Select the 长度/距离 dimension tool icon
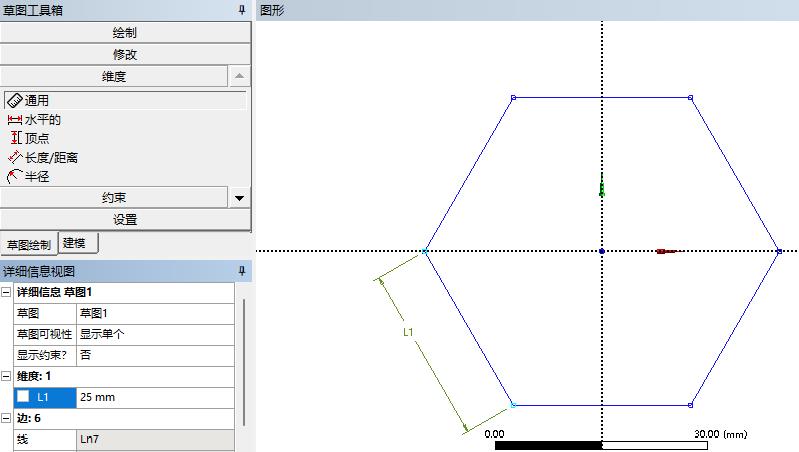The image size is (799, 452). pyautogui.click(x=15, y=157)
